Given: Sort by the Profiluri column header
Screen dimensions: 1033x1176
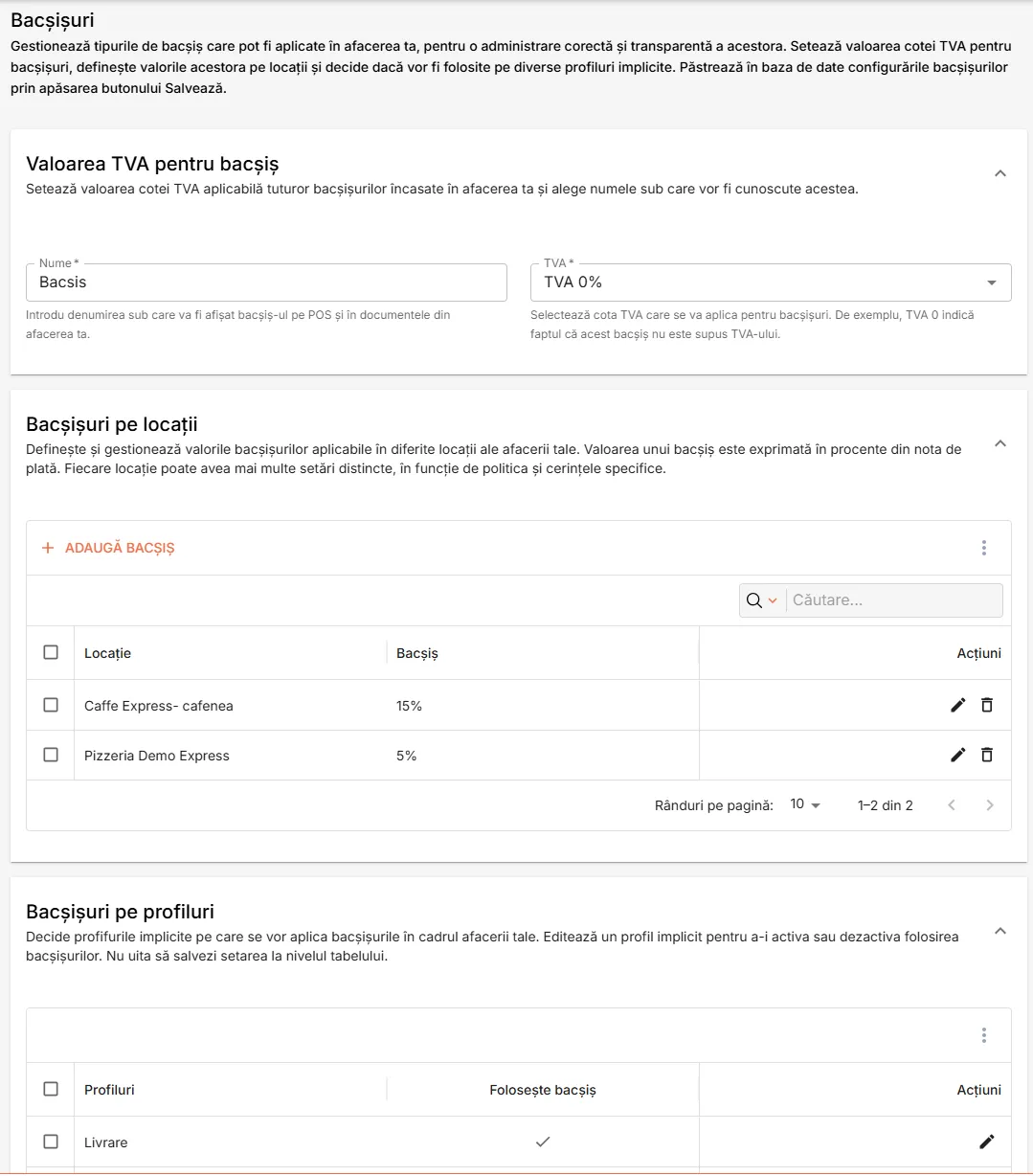Looking at the screenshot, I should click(x=109, y=1090).
